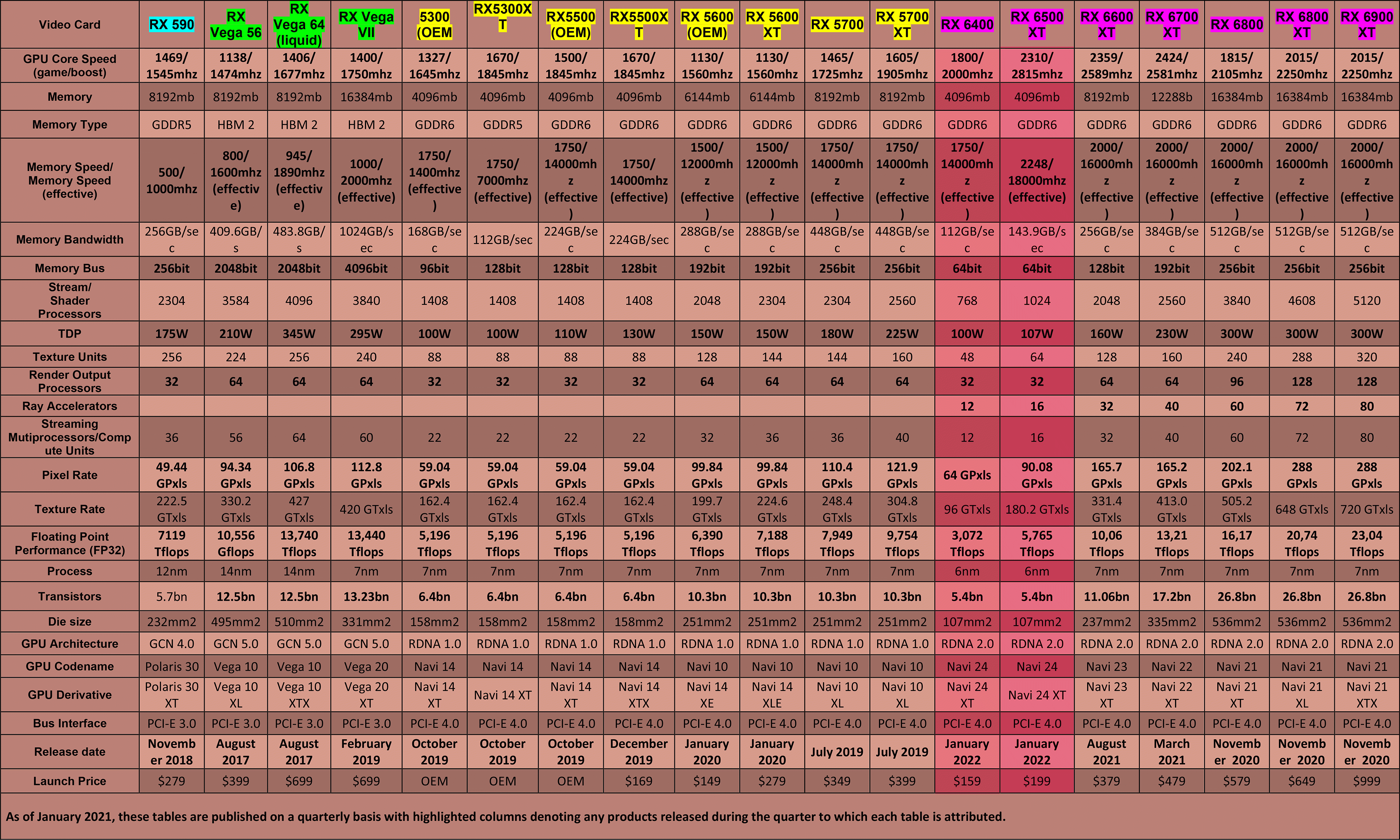Click the quarterly publication footnote text

click(506, 816)
